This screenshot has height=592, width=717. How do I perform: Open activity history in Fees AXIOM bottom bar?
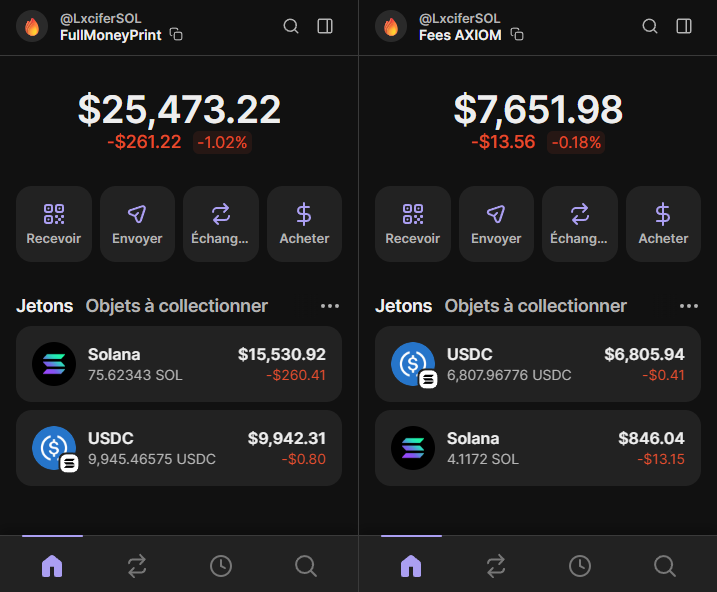point(580,566)
